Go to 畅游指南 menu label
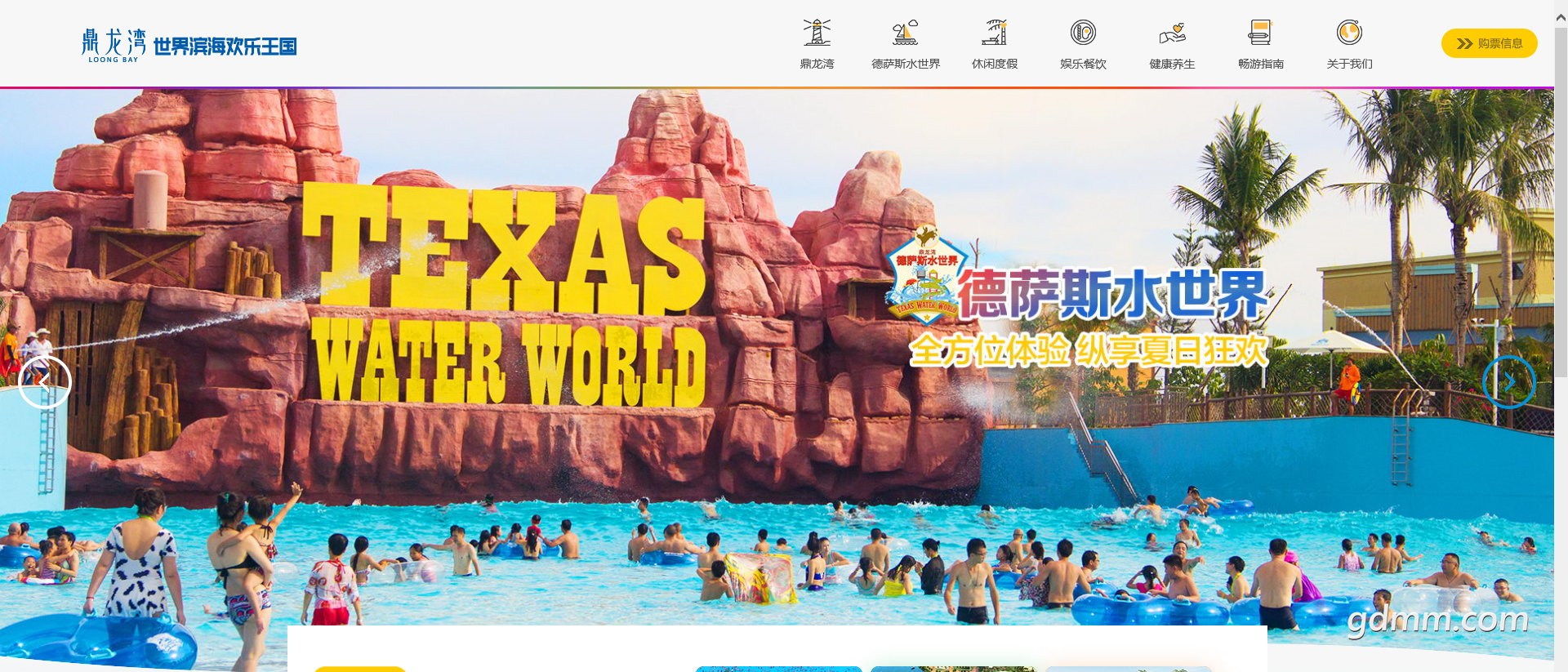Screen dimensions: 1568x672 click(1261, 64)
